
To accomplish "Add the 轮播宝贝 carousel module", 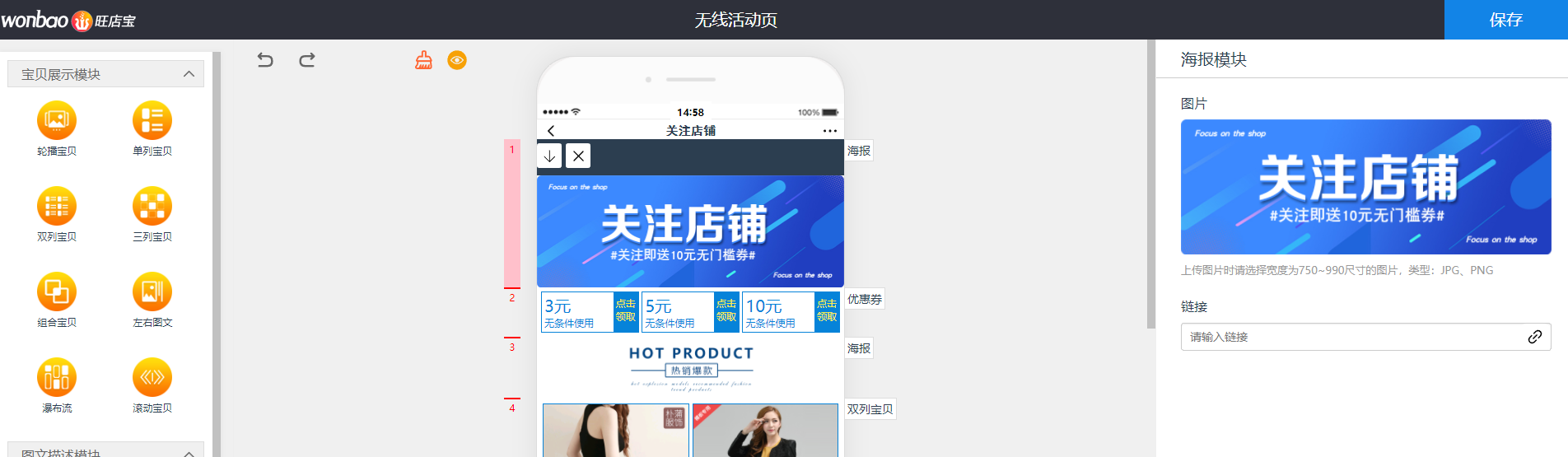I will pyautogui.click(x=57, y=121).
